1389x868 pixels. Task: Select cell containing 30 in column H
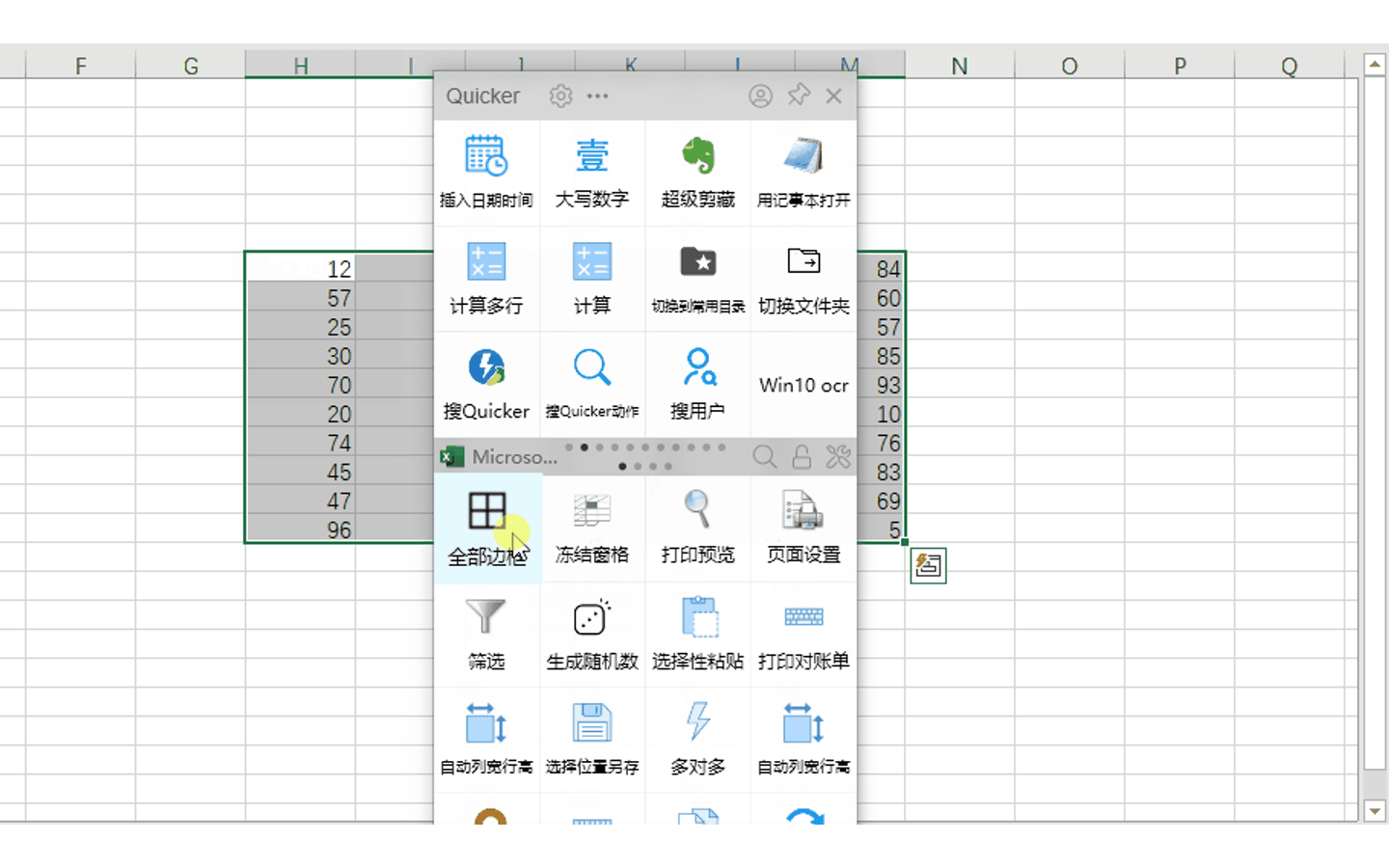pyautogui.click(x=300, y=356)
